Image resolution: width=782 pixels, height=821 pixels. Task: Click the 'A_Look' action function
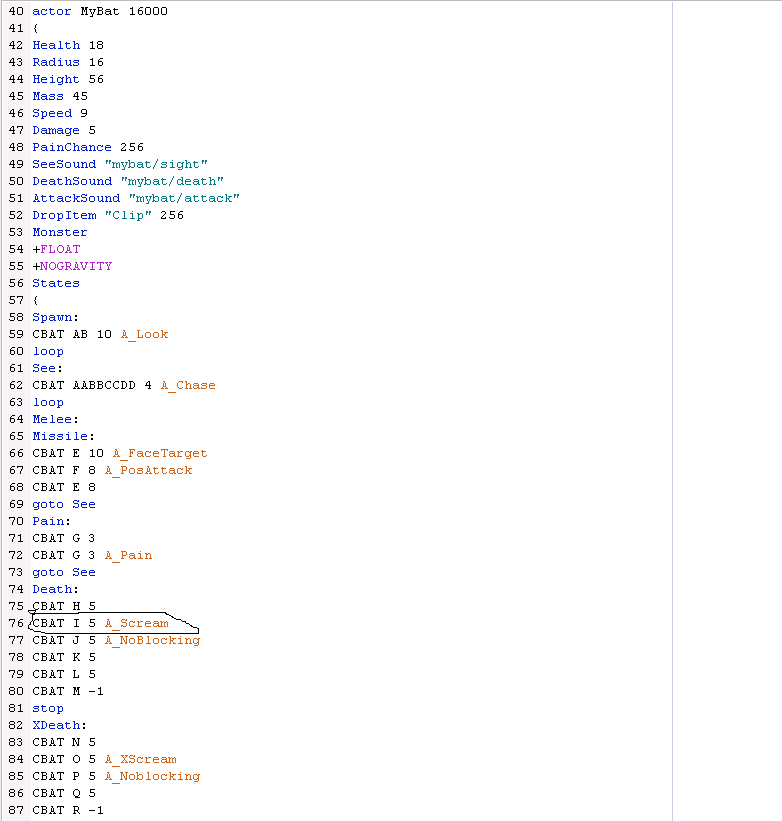coord(144,335)
